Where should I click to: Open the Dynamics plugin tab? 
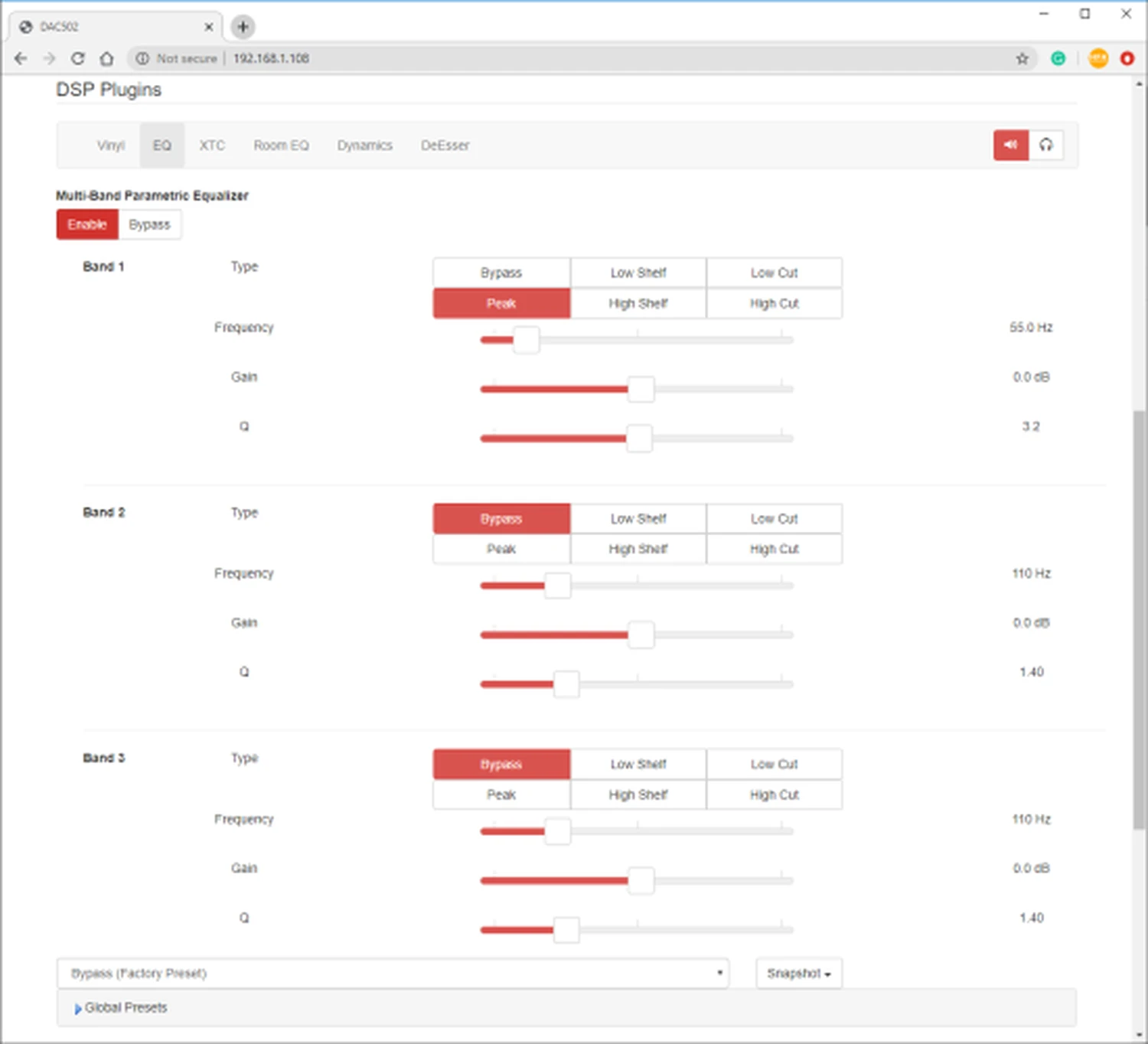coord(364,145)
